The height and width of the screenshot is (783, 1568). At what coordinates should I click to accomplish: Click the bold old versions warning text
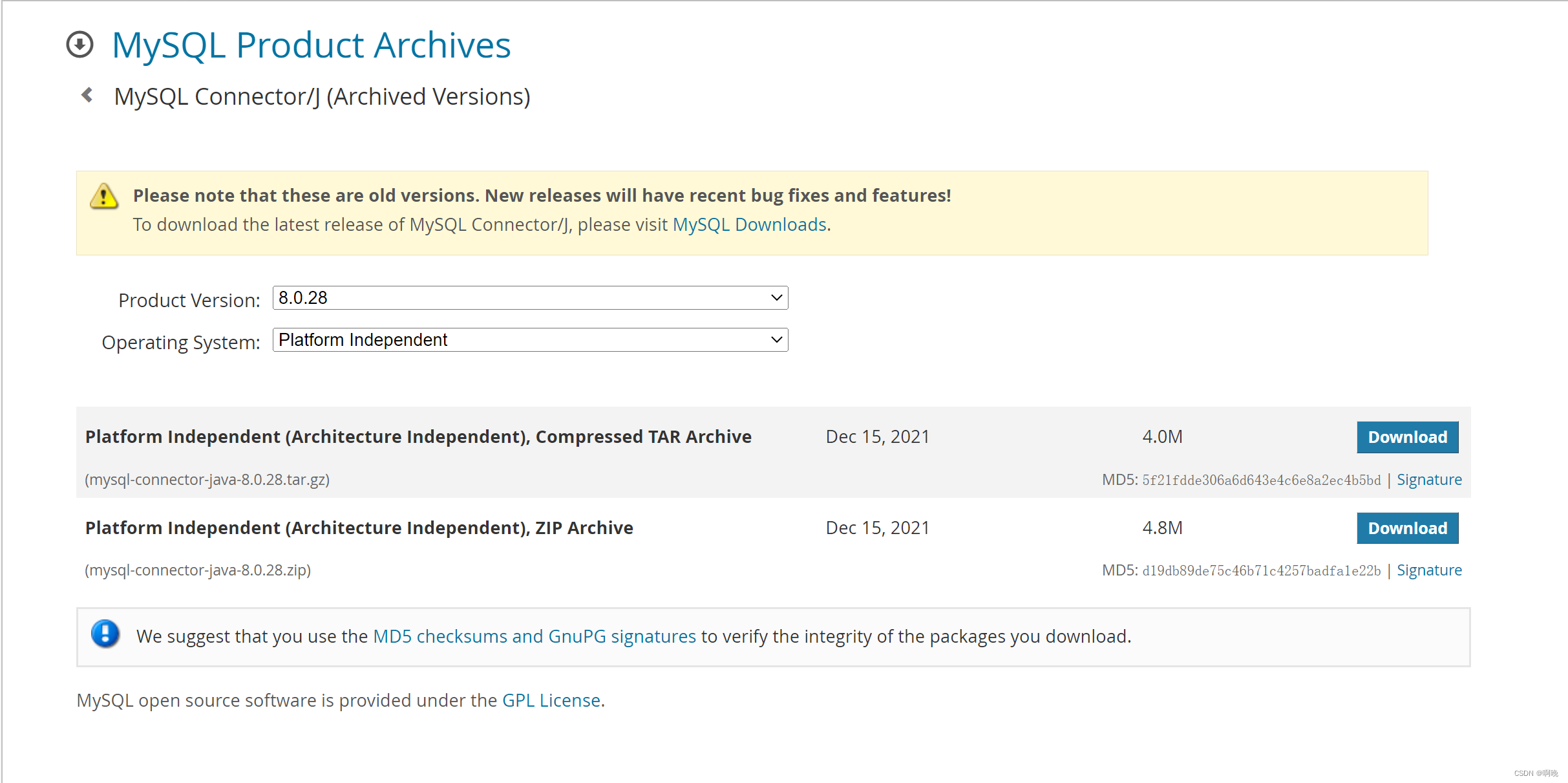542,195
